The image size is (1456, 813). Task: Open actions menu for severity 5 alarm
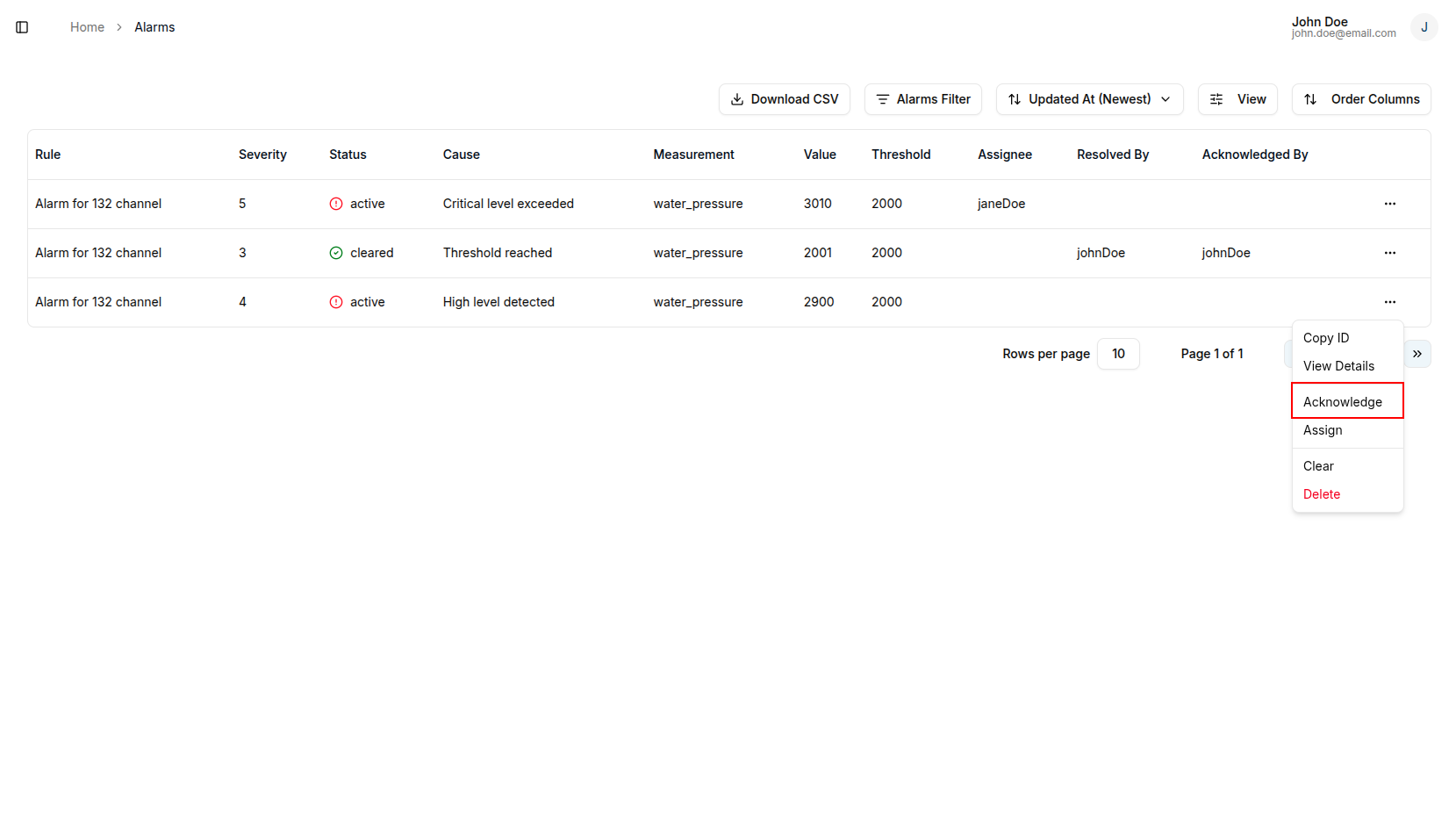click(1389, 204)
